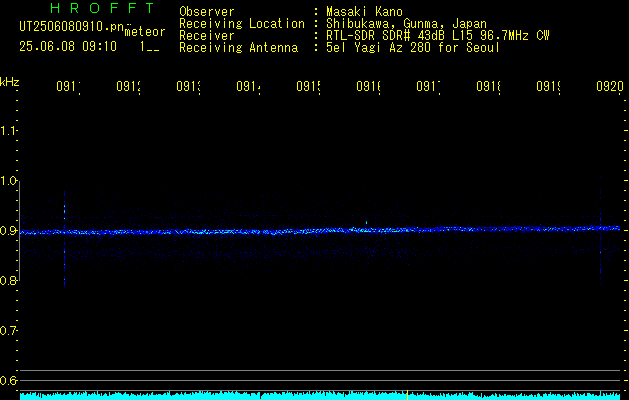Click the vertical burst line near 0911
The height and width of the screenshot is (400, 629).
[65, 239]
